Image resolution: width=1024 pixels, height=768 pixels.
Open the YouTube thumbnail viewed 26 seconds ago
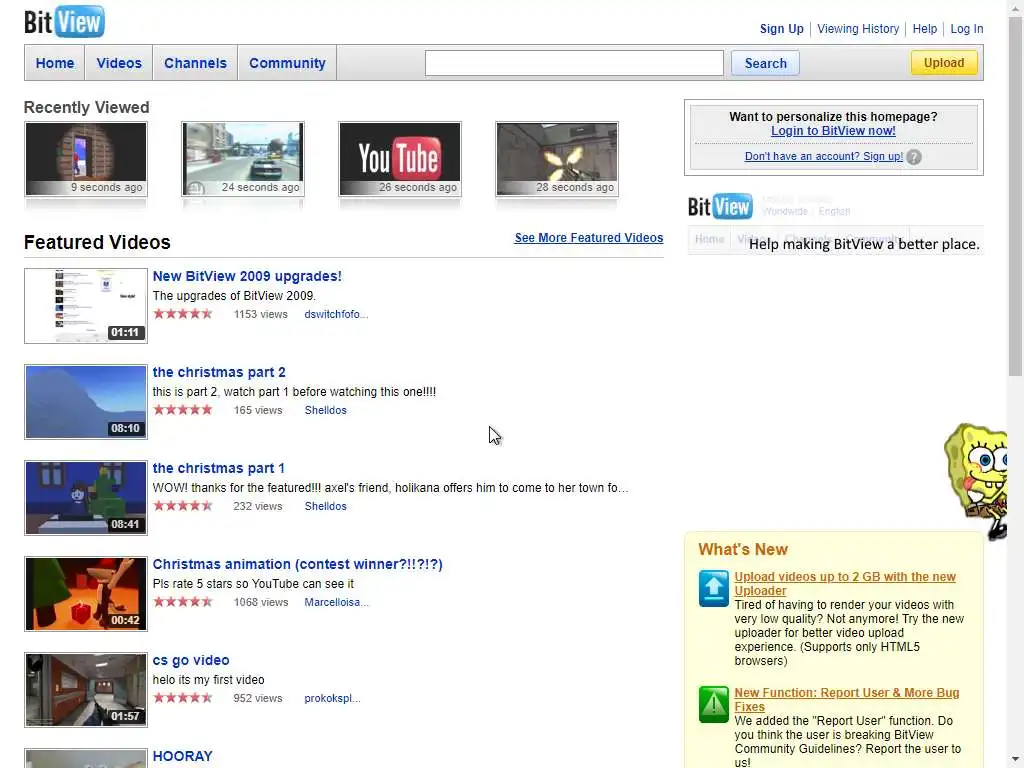tap(400, 159)
